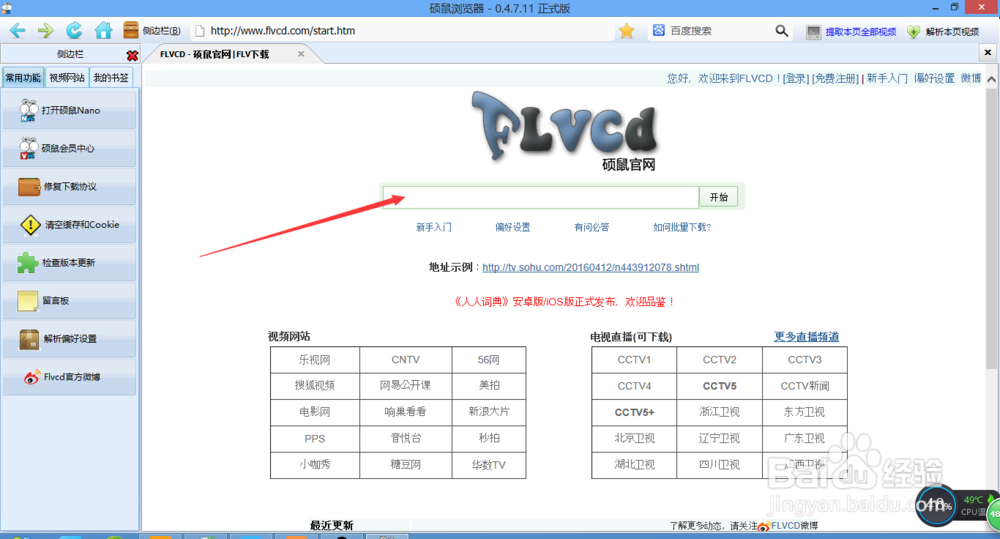
Task: Click CNTV in video sites table
Action: click(x=406, y=360)
